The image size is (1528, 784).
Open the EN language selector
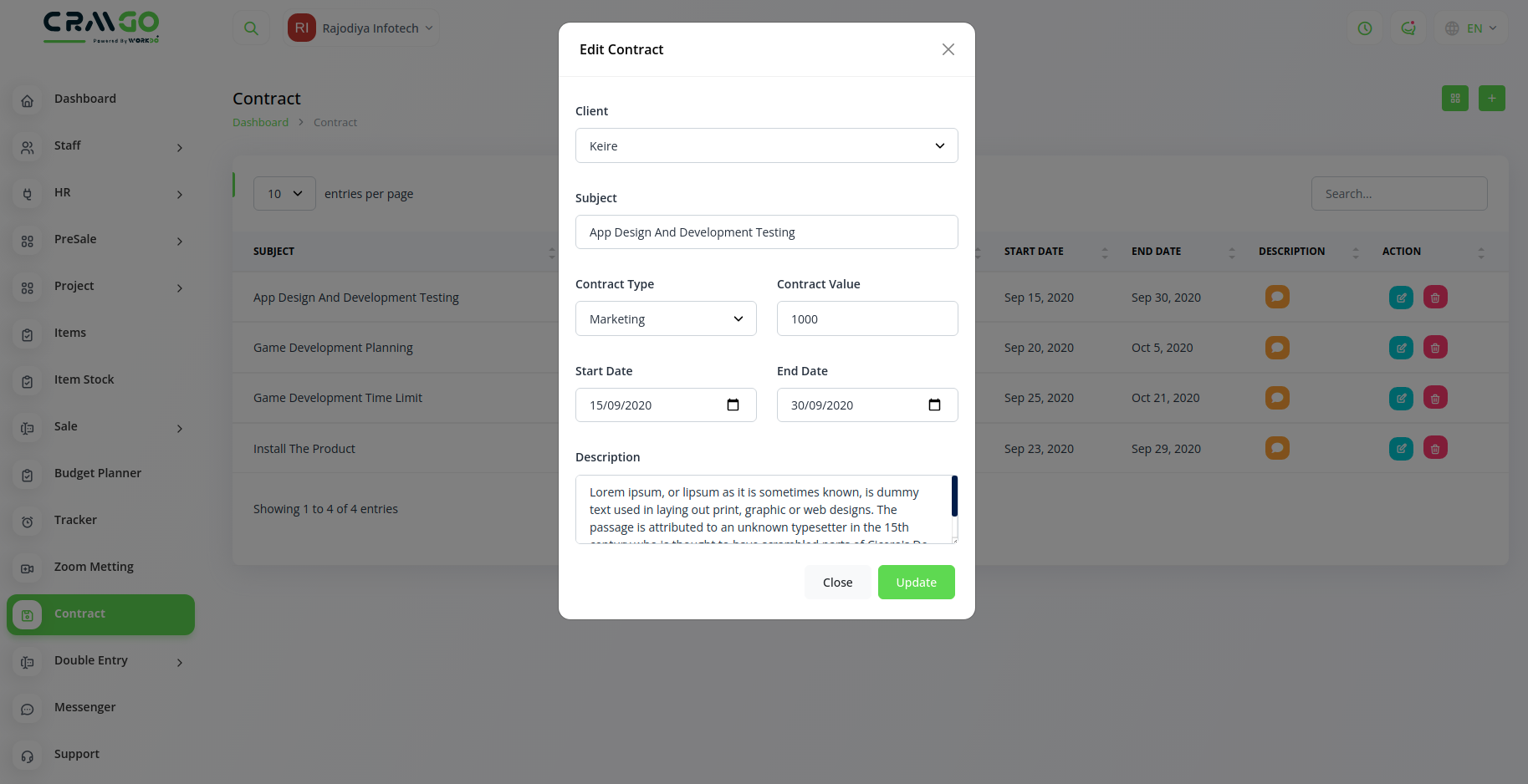[1471, 28]
